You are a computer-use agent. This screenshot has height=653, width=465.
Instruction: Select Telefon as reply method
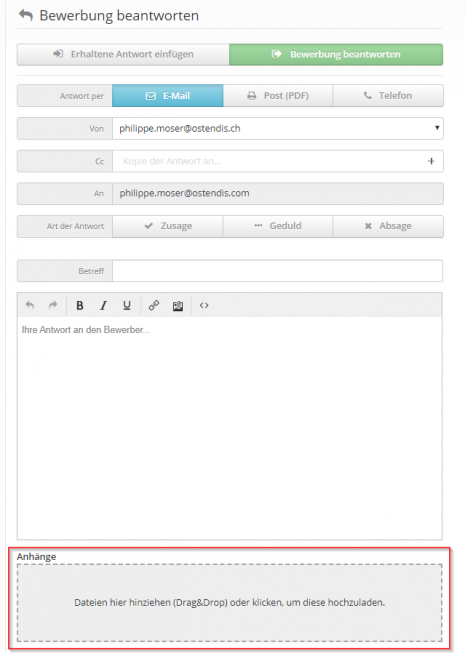coord(388,96)
